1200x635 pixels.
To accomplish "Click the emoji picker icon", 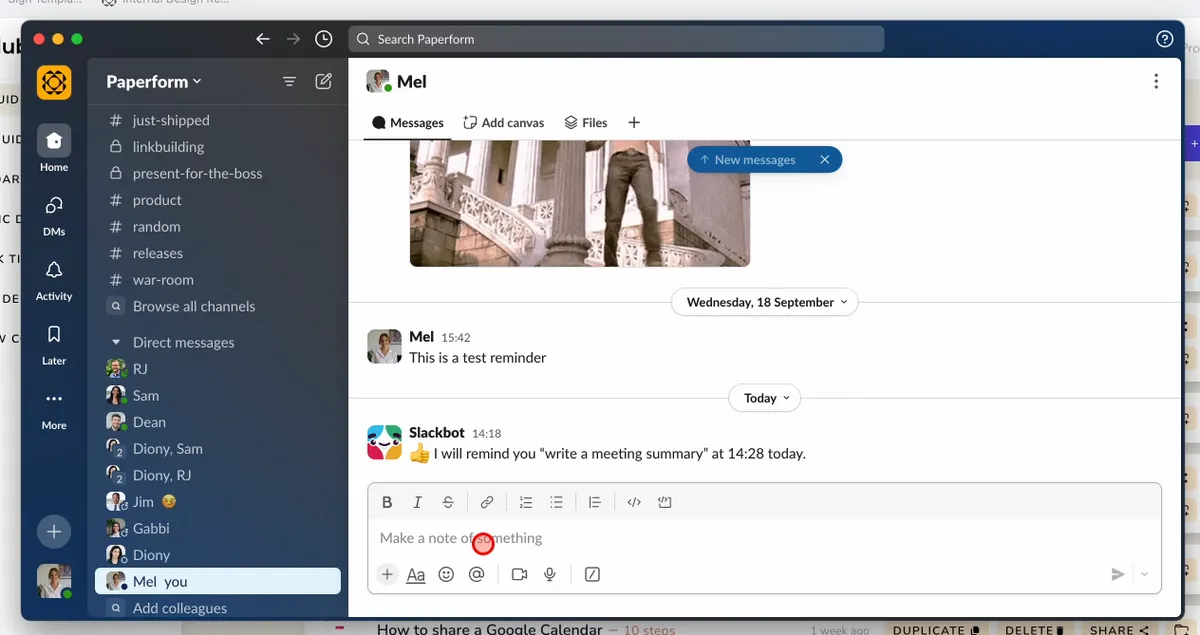I will coord(447,574).
